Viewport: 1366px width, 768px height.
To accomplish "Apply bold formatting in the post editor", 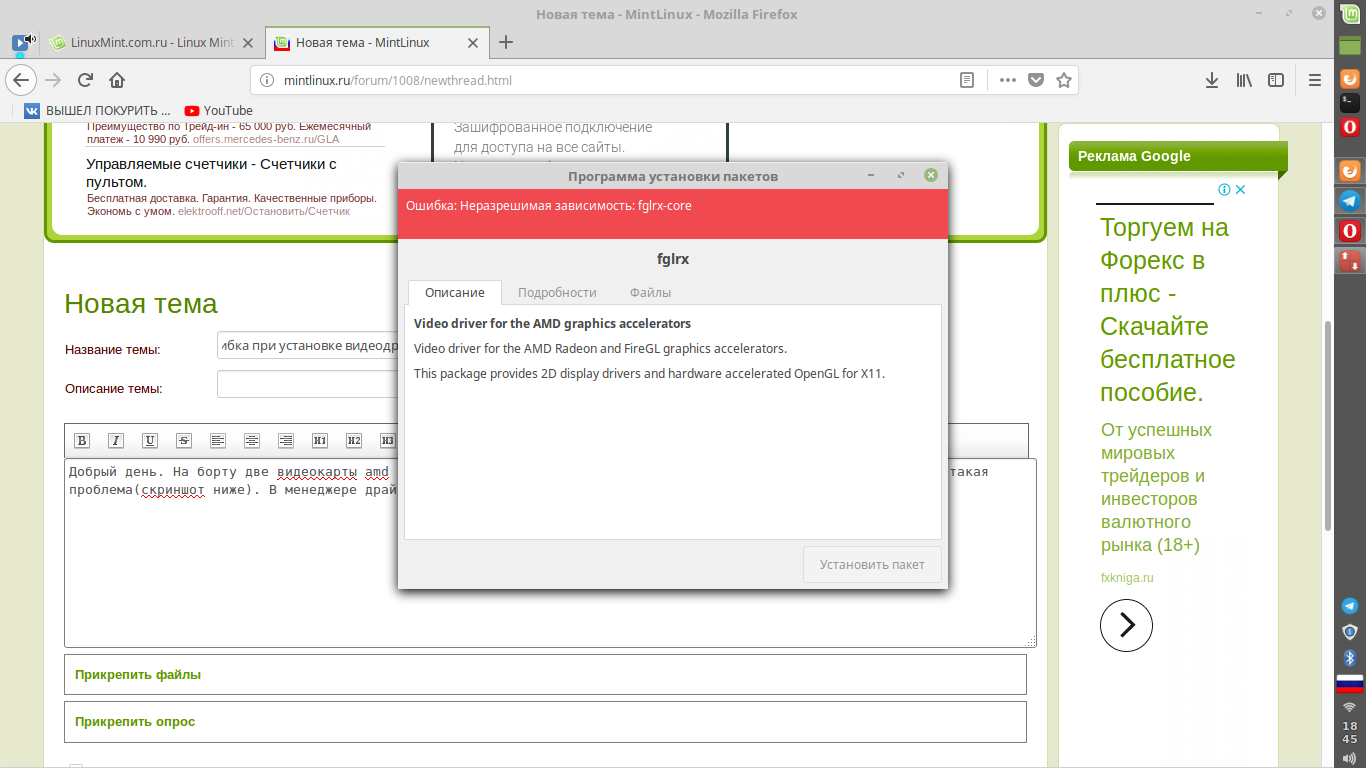I will tap(82, 440).
